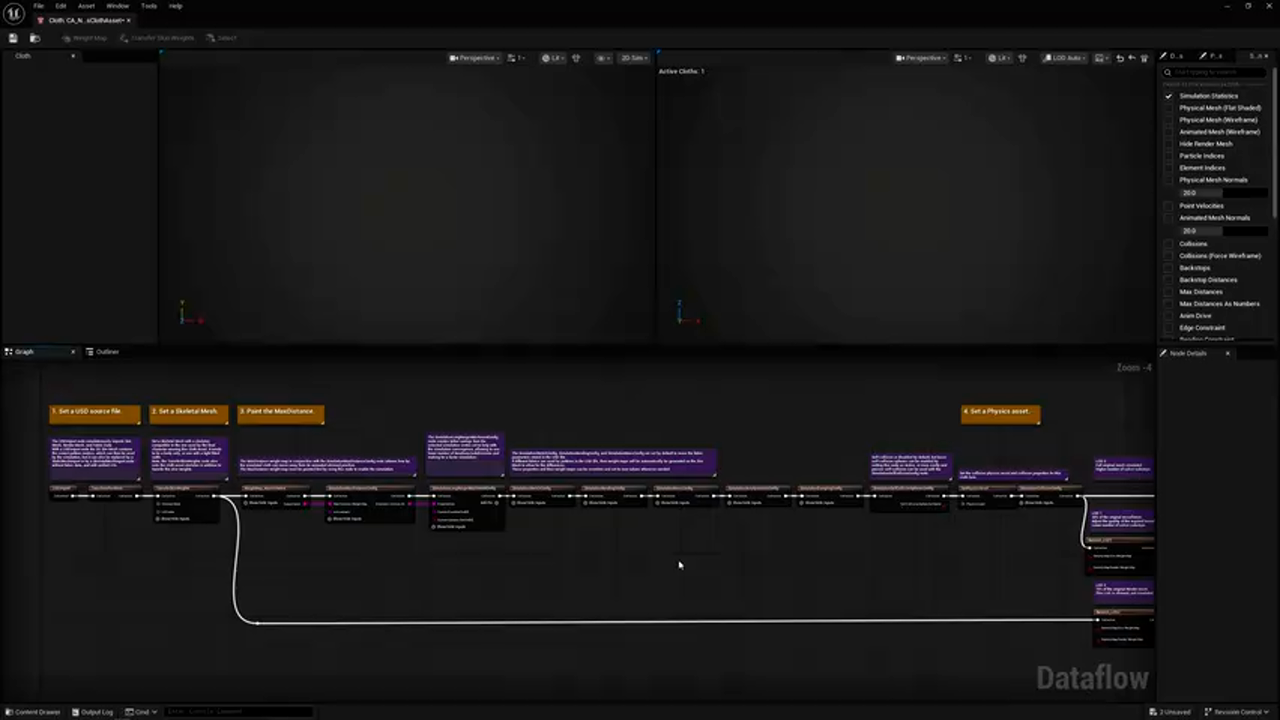Expand the LOD Auto selector
The width and height of the screenshot is (1280, 720).
pos(1066,57)
